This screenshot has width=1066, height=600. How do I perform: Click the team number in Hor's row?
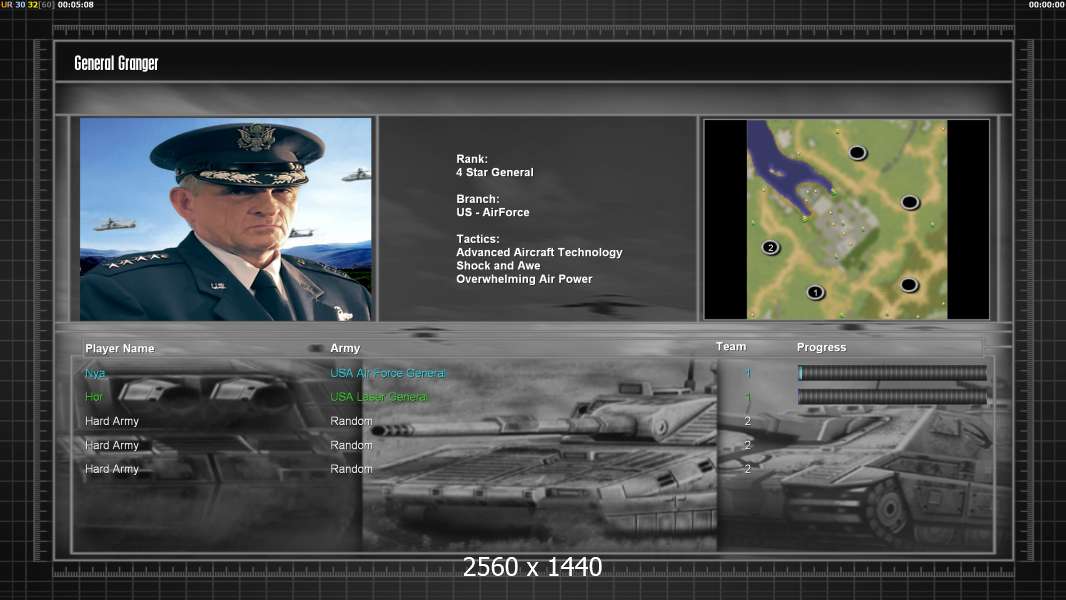(x=748, y=397)
